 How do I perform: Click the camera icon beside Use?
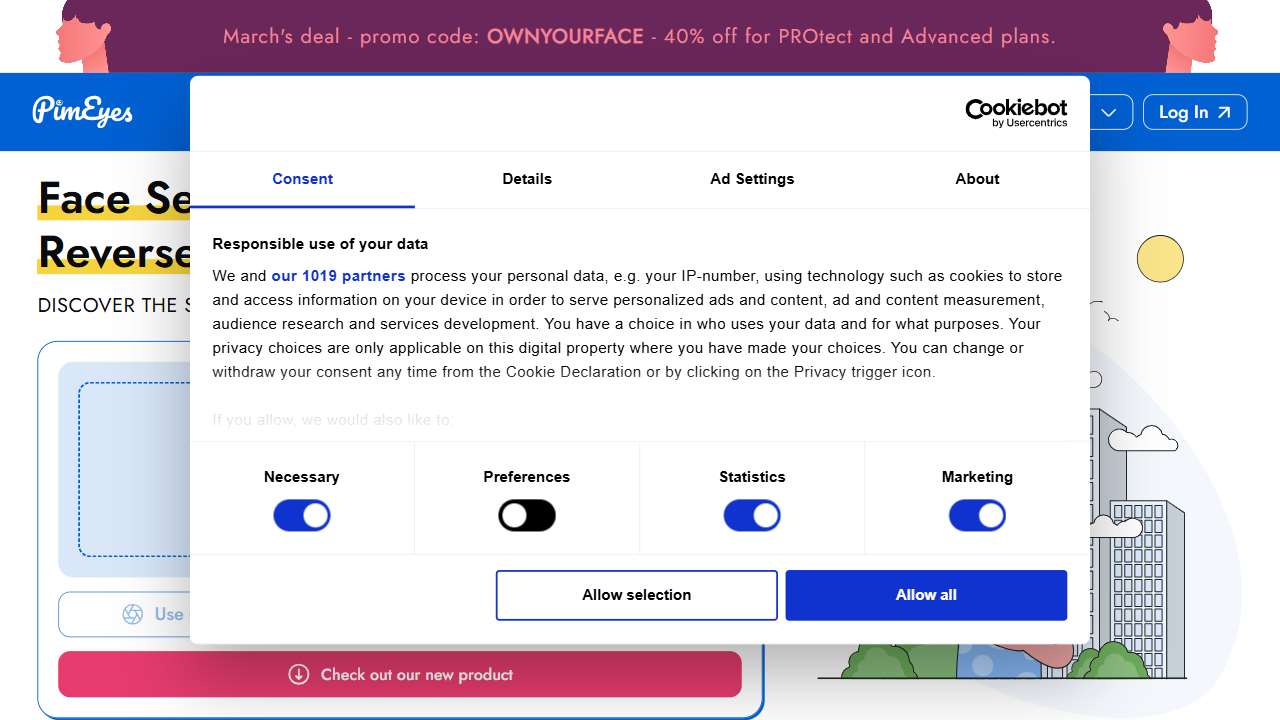coord(133,614)
